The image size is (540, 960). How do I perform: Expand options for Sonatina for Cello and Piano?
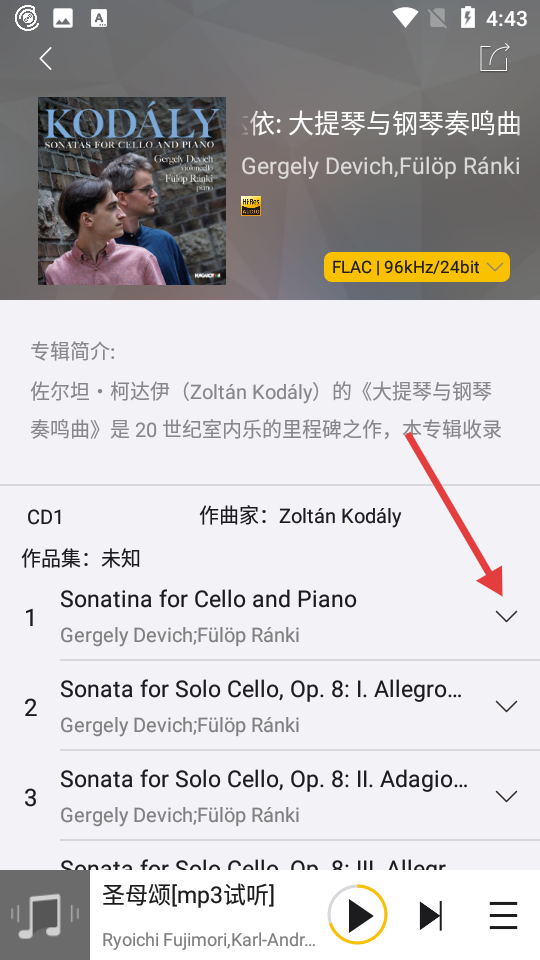click(x=506, y=616)
